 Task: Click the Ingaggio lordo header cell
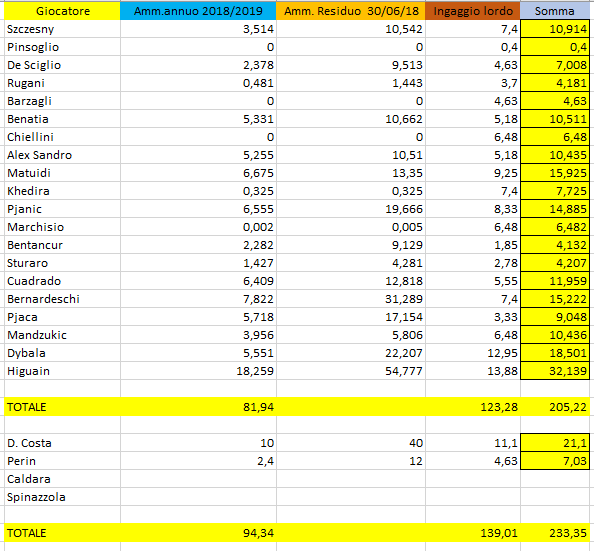pos(473,11)
